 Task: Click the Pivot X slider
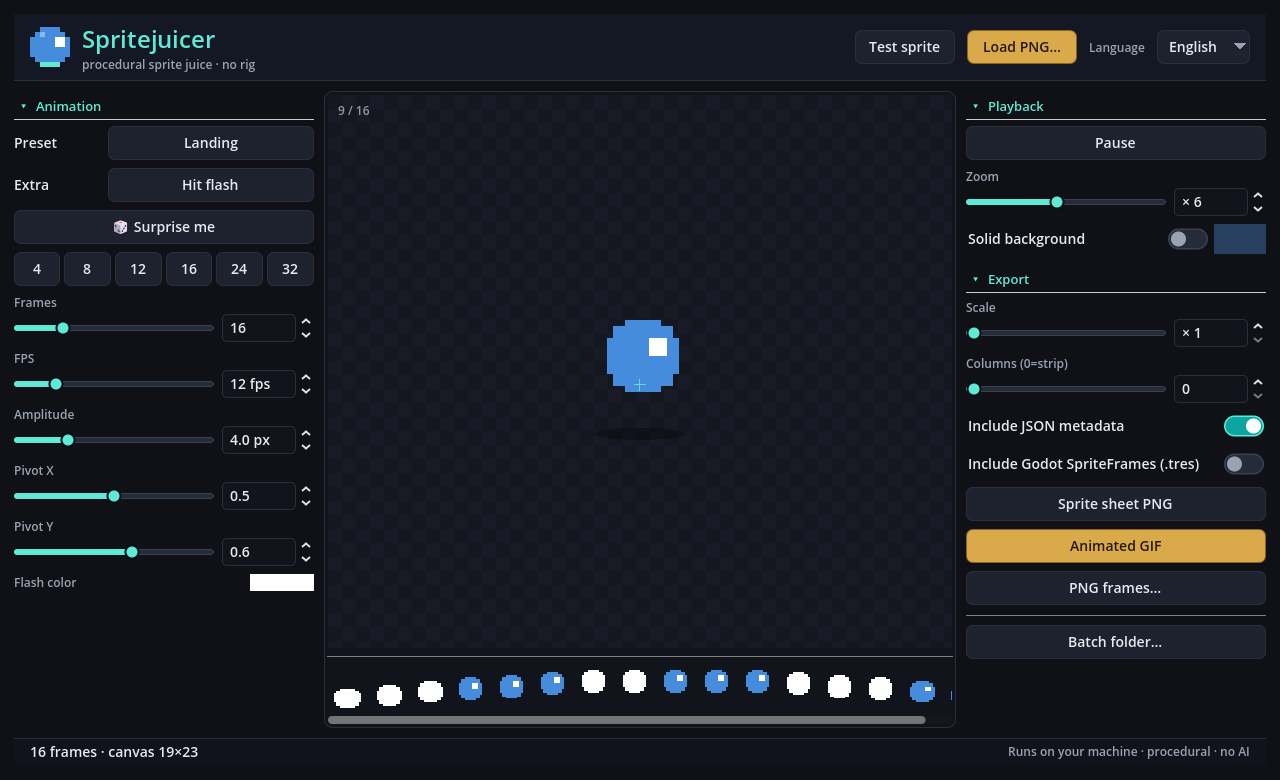tap(114, 496)
